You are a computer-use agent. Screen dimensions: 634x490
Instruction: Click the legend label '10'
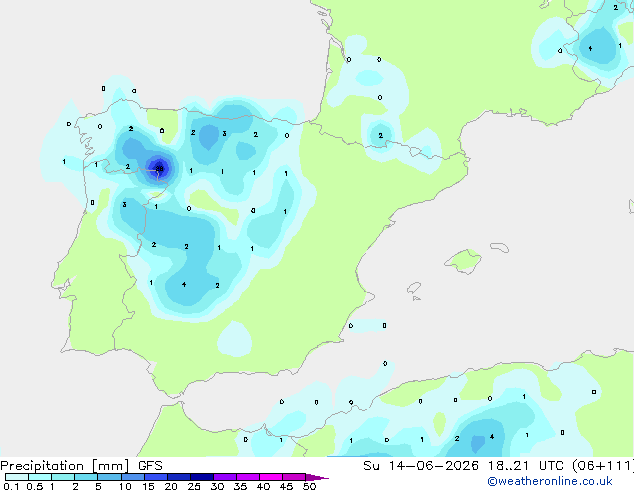(x=125, y=486)
